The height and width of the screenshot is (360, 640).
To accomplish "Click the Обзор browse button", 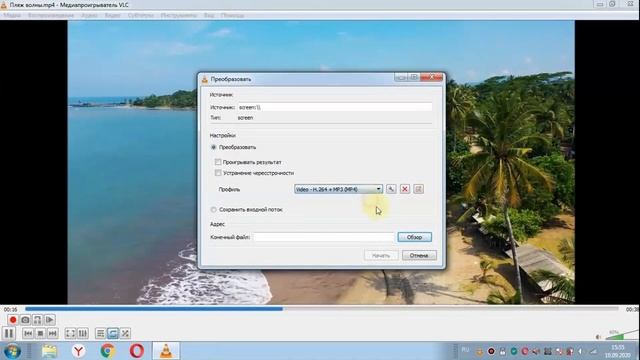I will pos(415,237).
